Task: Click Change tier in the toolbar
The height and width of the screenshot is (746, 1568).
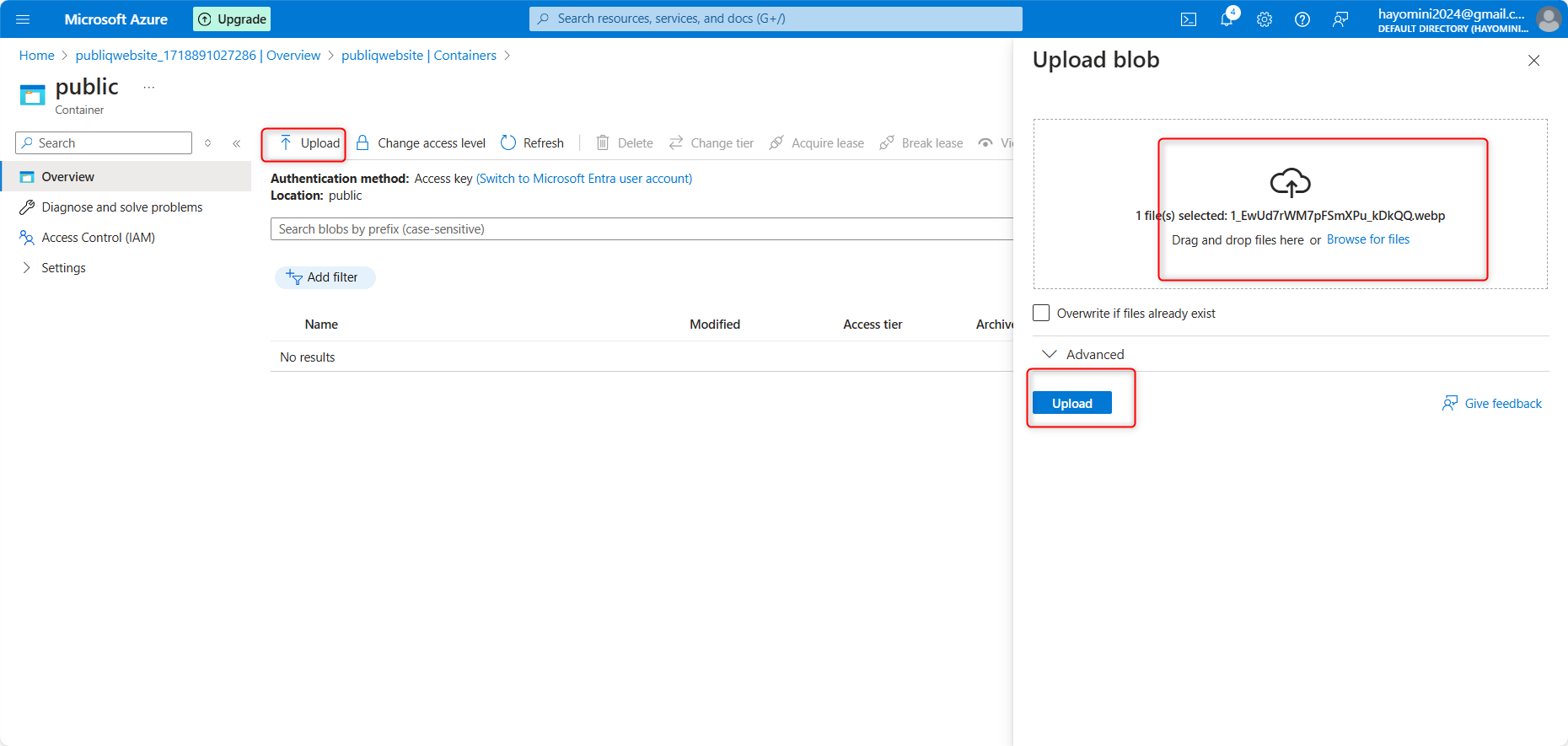Action: 712,143
